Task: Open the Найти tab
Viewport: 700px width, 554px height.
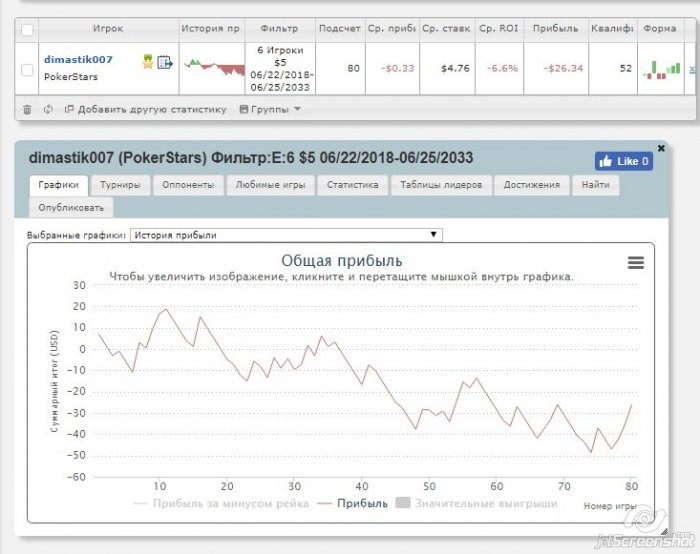Action: (596, 185)
